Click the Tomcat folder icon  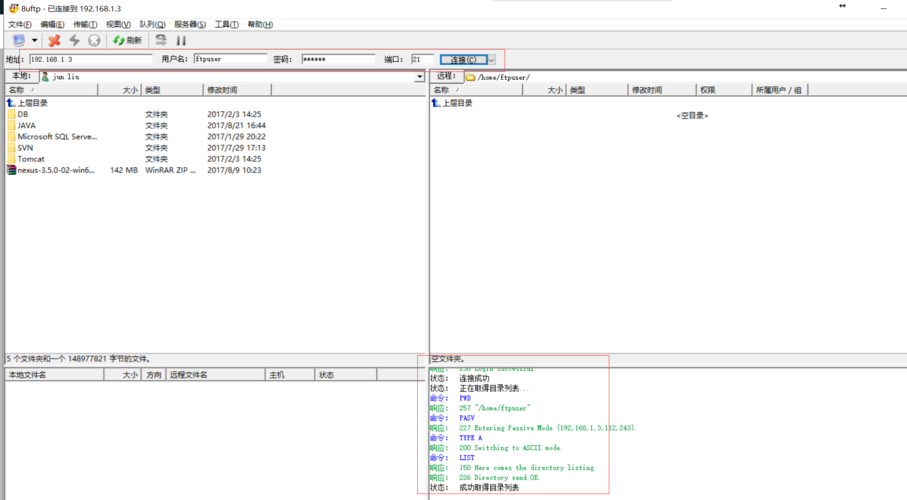(x=12, y=159)
